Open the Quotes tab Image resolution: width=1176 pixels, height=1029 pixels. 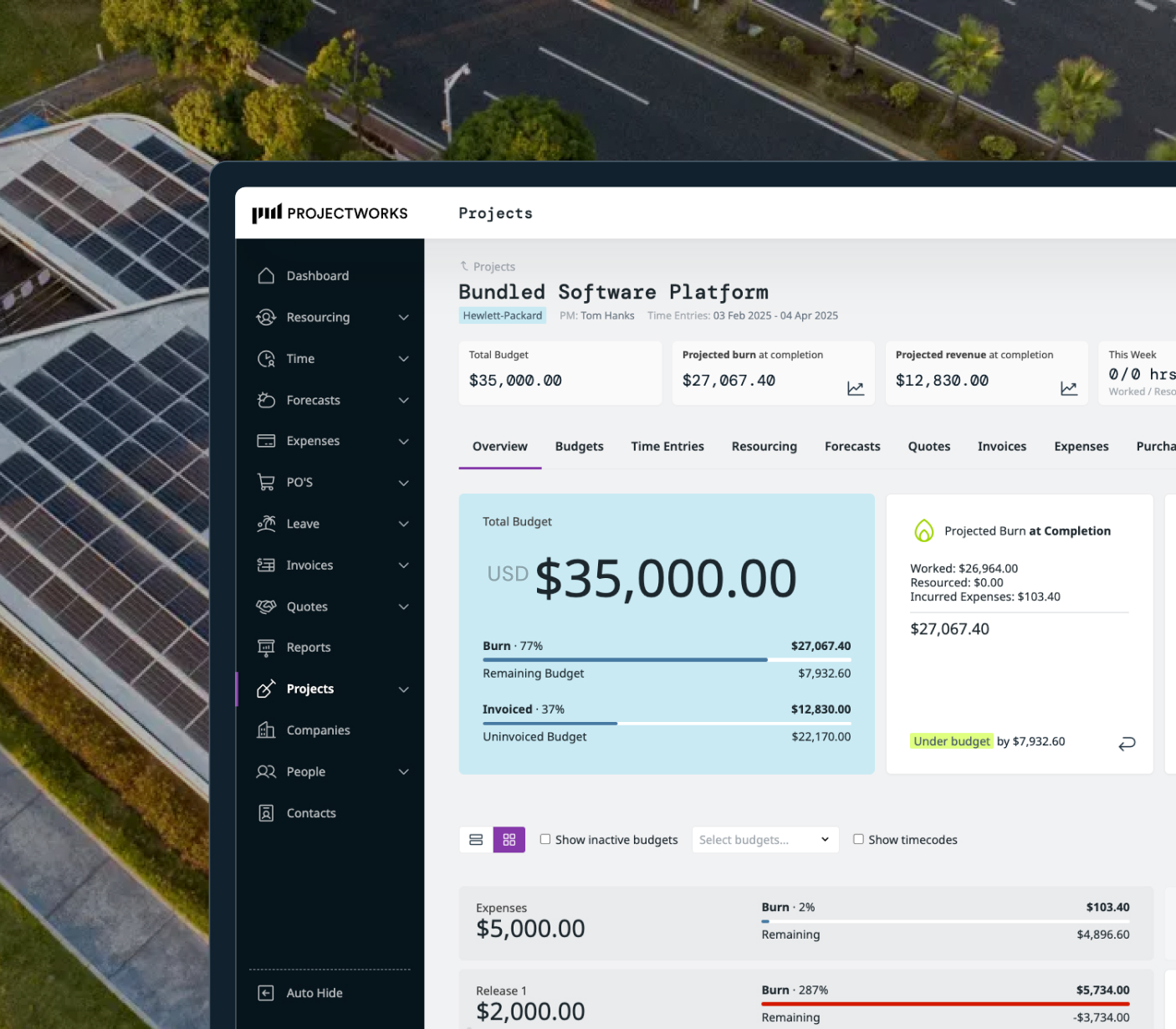point(929,447)
